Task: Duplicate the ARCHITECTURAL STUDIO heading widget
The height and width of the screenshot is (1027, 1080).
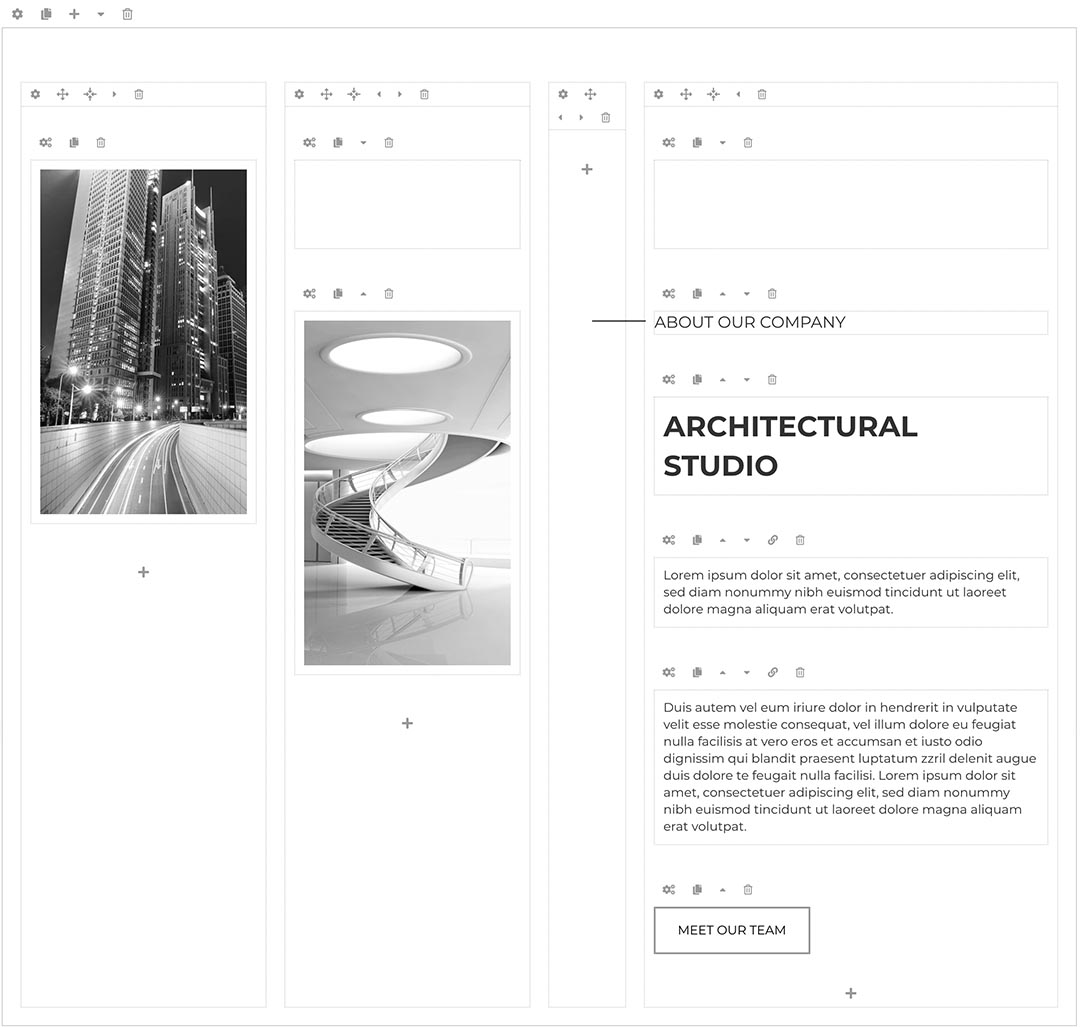Action: click(x=697, y=379)
